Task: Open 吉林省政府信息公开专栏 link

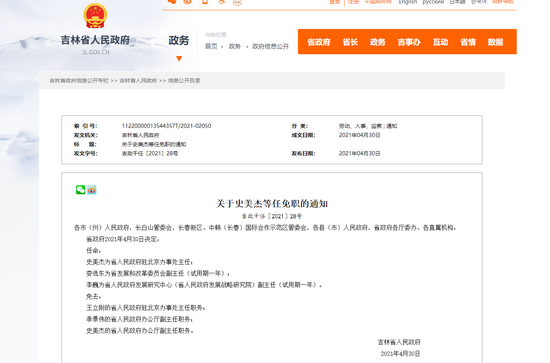Action: point(79,81)
